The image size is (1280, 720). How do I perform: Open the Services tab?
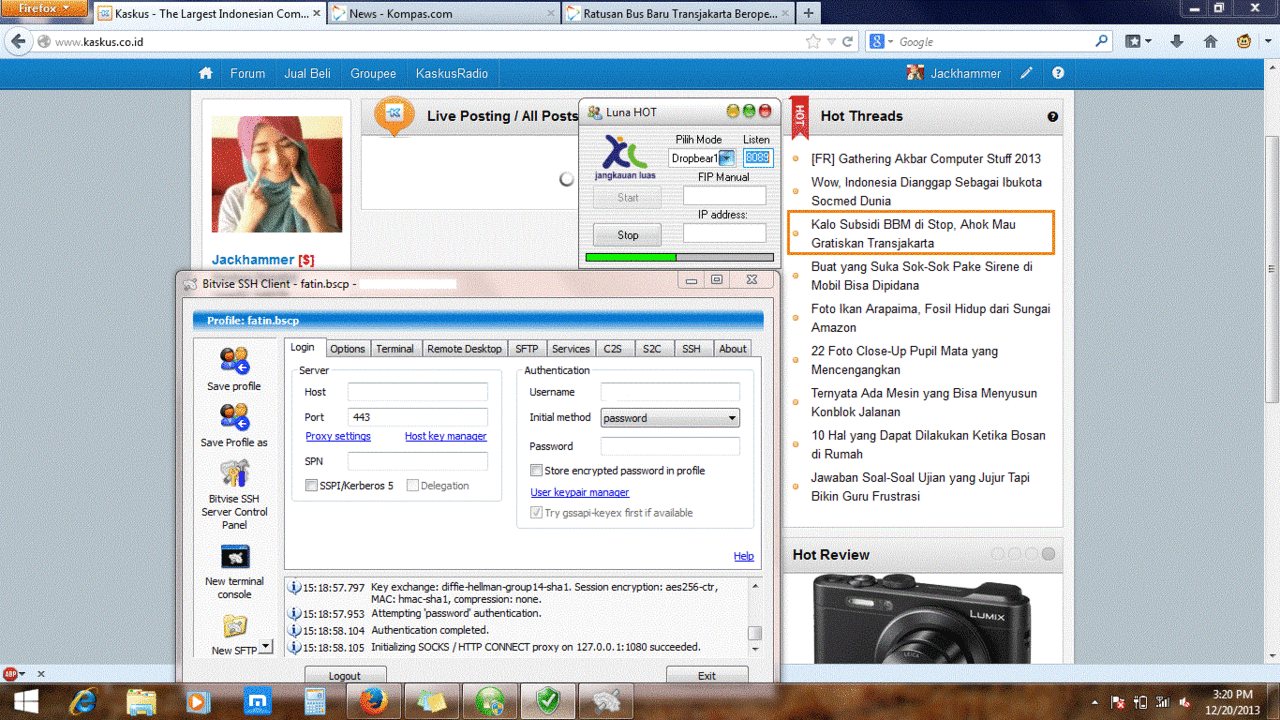(x=571, y=349)
